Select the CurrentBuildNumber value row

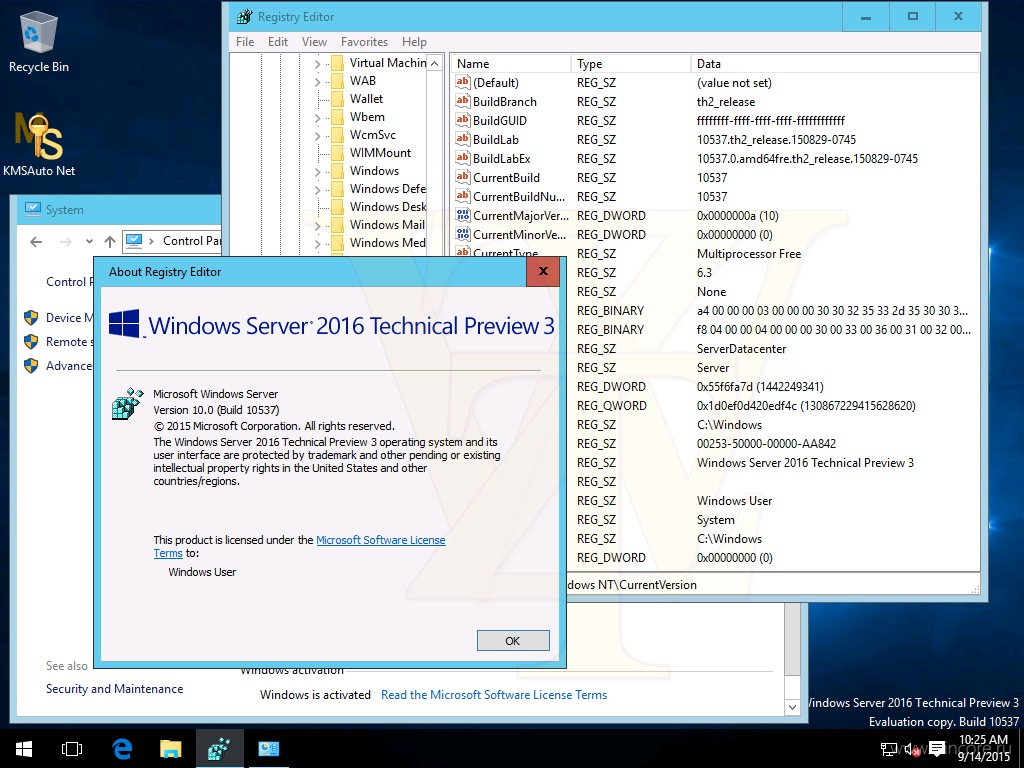click(715, 197)
